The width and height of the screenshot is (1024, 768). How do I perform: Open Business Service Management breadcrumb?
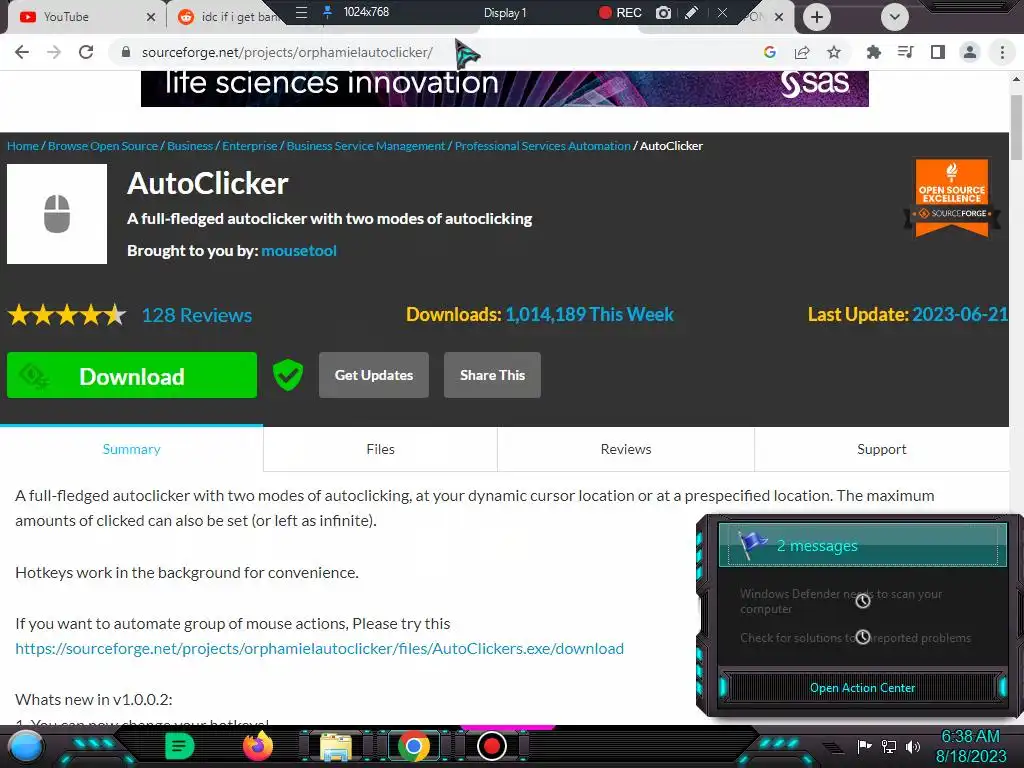366,146
